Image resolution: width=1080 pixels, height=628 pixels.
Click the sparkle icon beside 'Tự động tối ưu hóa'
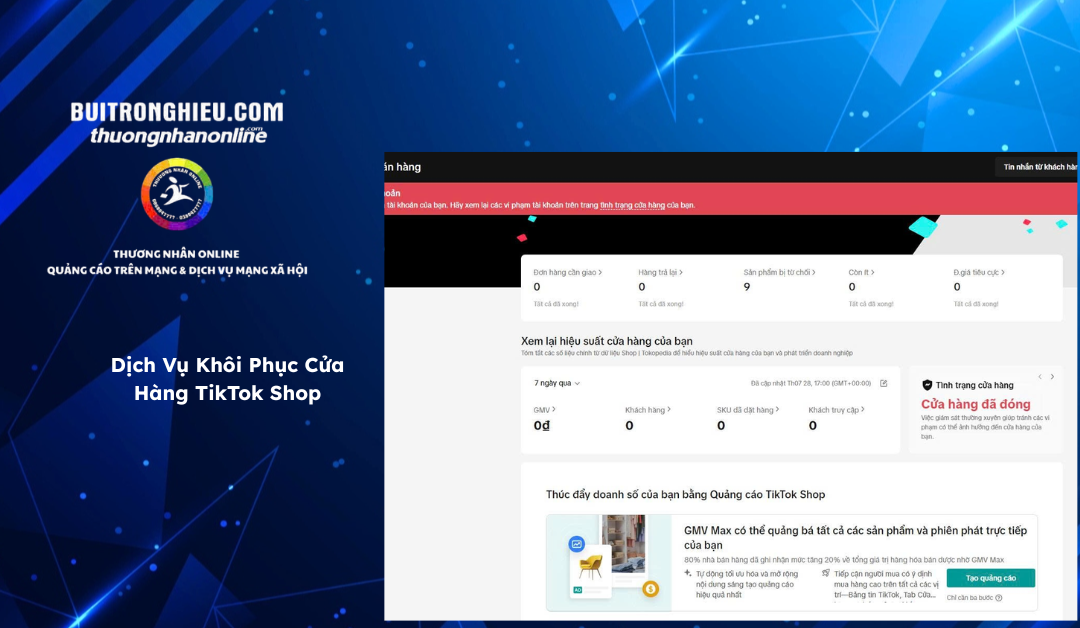tap(687, 573)
